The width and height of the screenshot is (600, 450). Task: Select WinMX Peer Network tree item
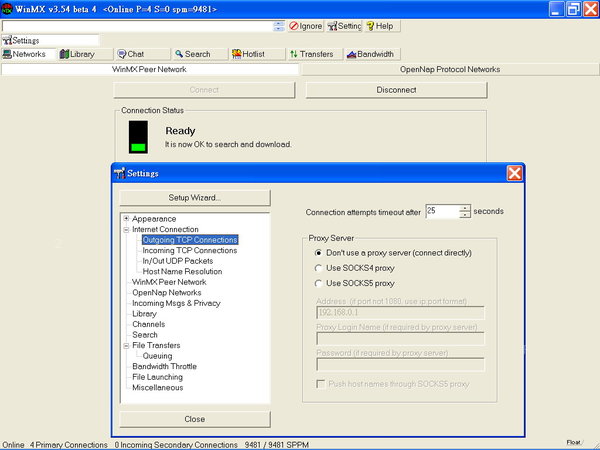click(x=169, y=282)
